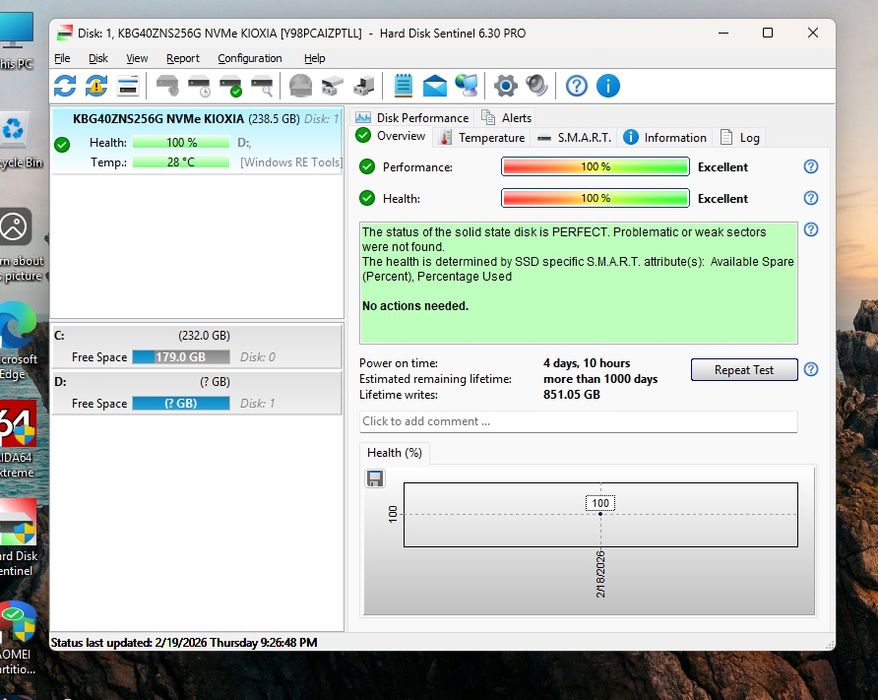Select the Overview tab

391,136
